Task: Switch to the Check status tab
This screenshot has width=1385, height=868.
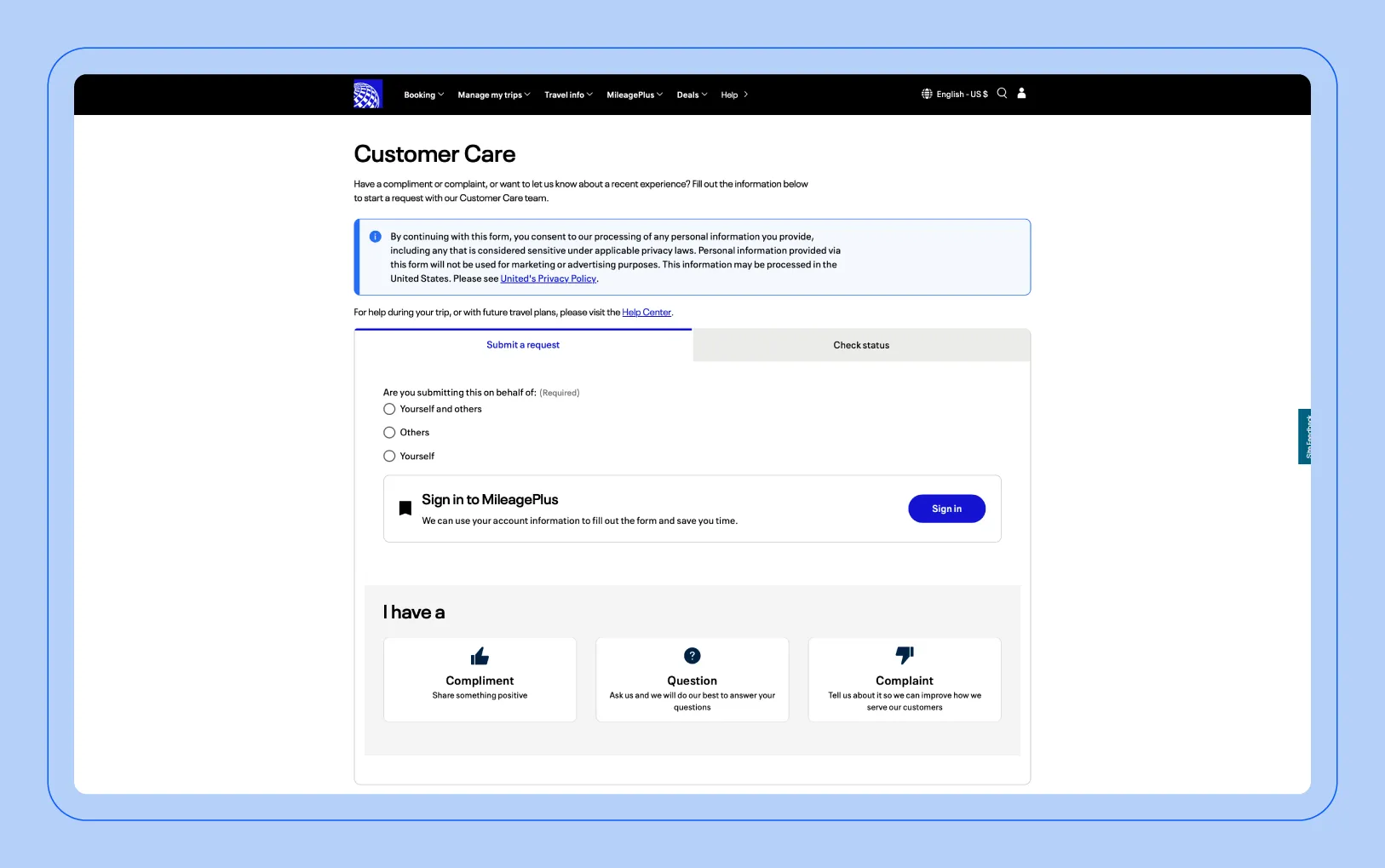Action: [860, 346]
